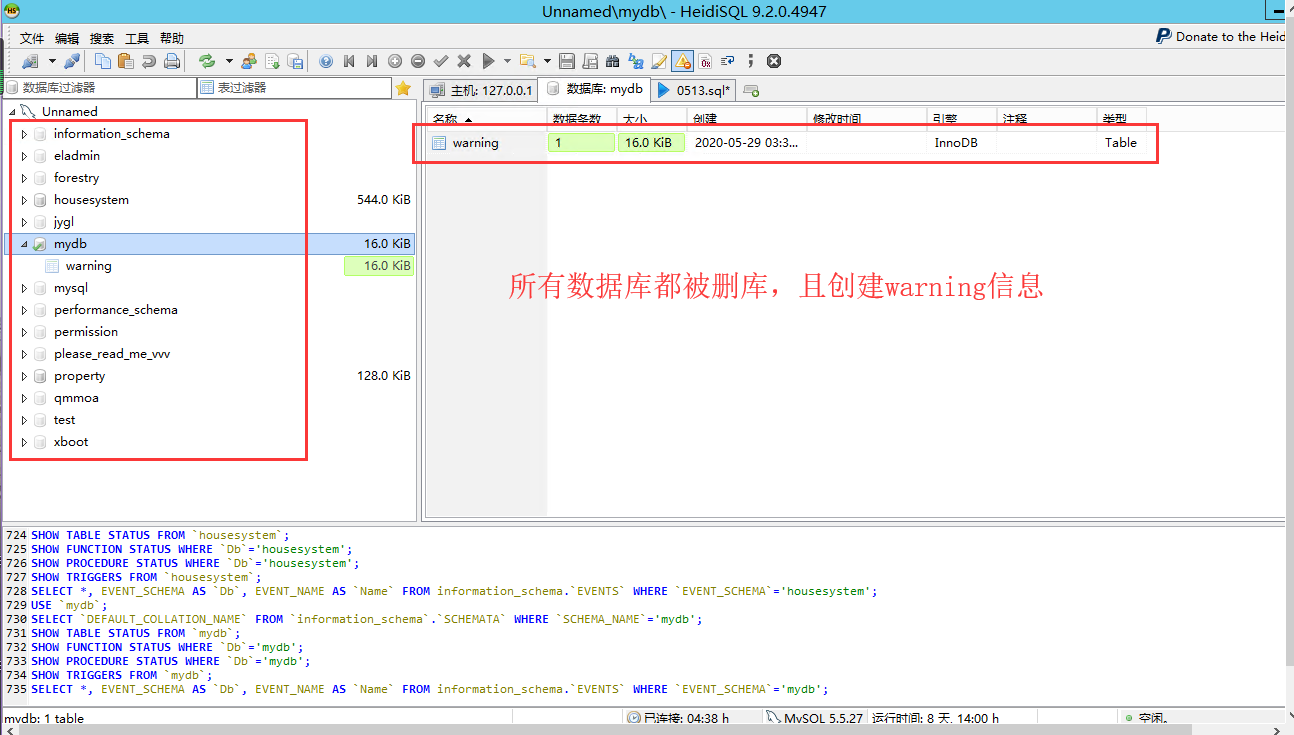Open the 工具 menu
Image resolution: width=1294 pixels, height=735 pixels.
137,38
